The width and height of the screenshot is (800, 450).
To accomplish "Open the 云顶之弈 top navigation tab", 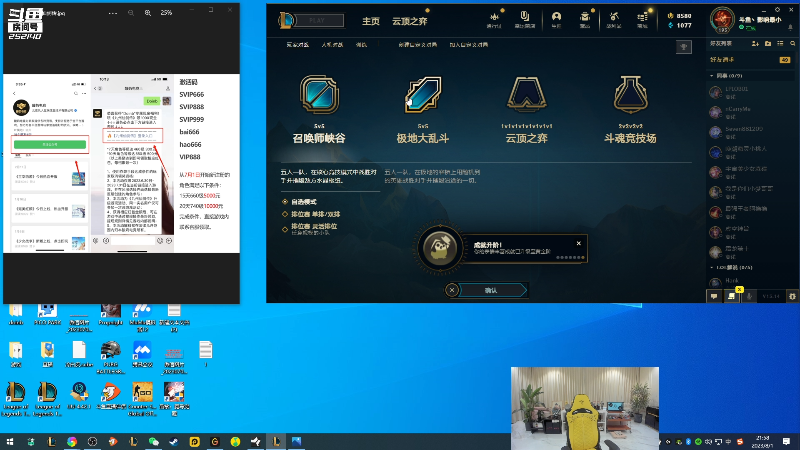I will pos(410,21).
